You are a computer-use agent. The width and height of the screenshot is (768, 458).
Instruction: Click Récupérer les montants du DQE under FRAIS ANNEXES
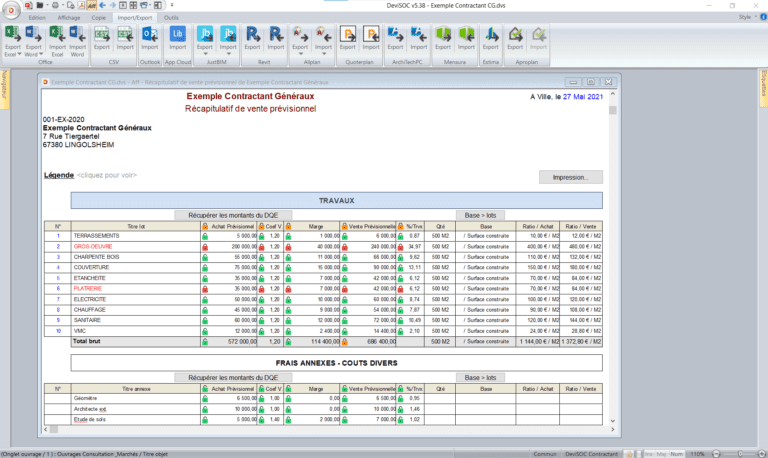(x=233, y=378)
